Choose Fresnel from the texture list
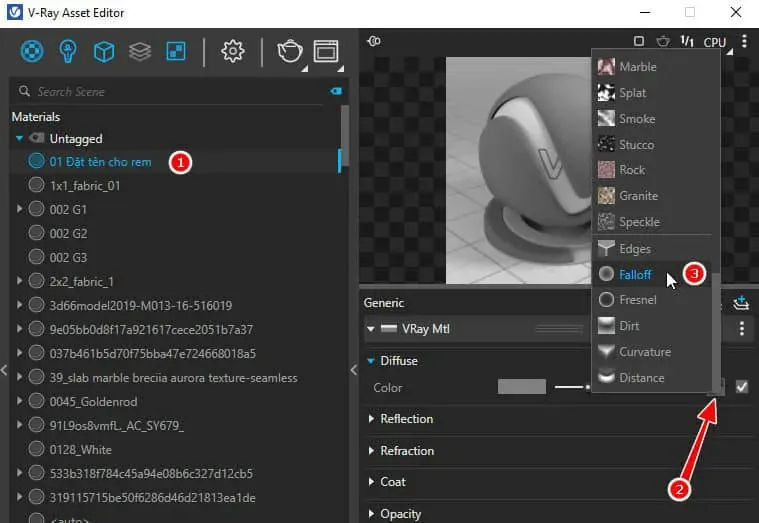 click(636, 300)
